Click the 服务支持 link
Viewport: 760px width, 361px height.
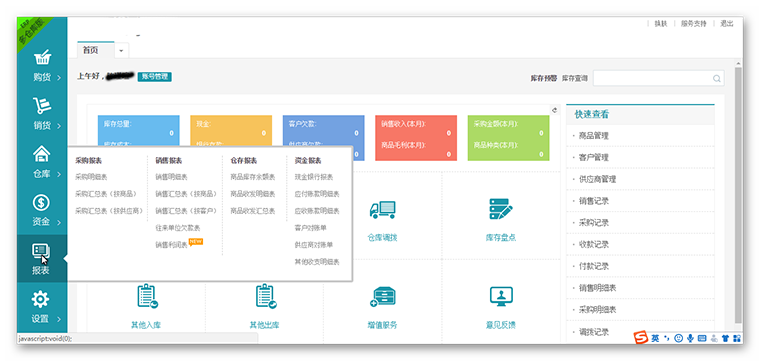click(694, 23)
